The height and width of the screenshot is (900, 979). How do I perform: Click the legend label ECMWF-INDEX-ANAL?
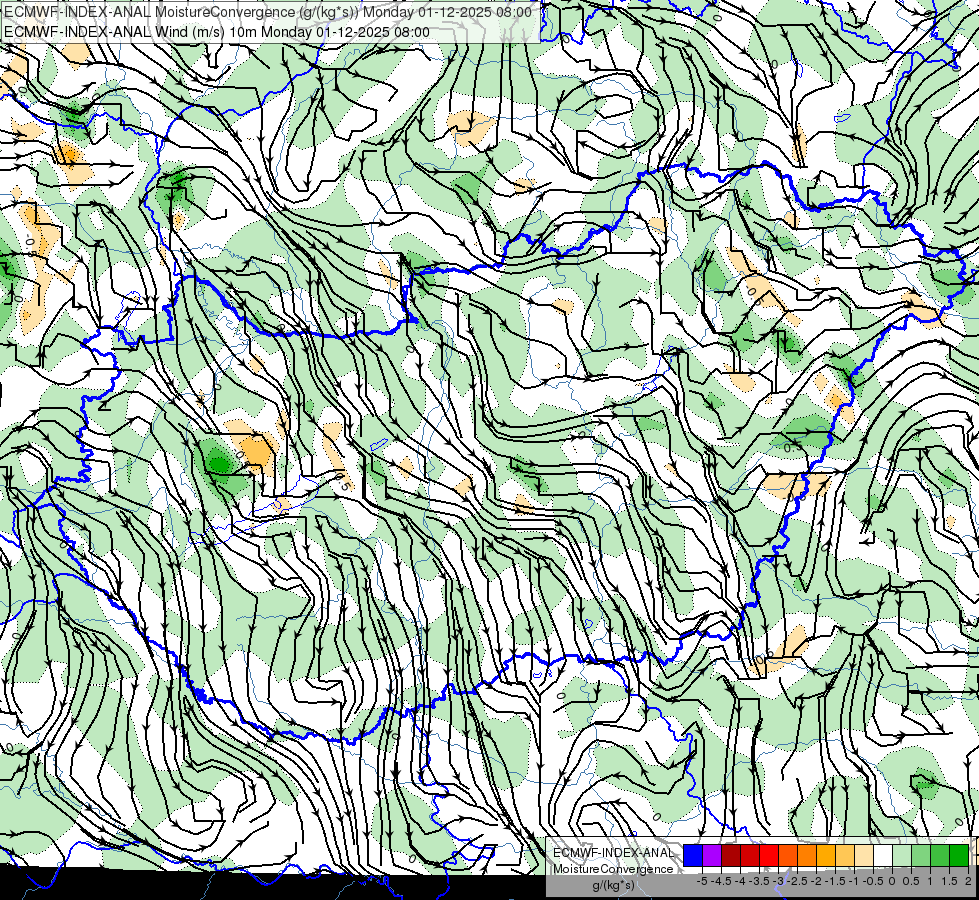613,853
